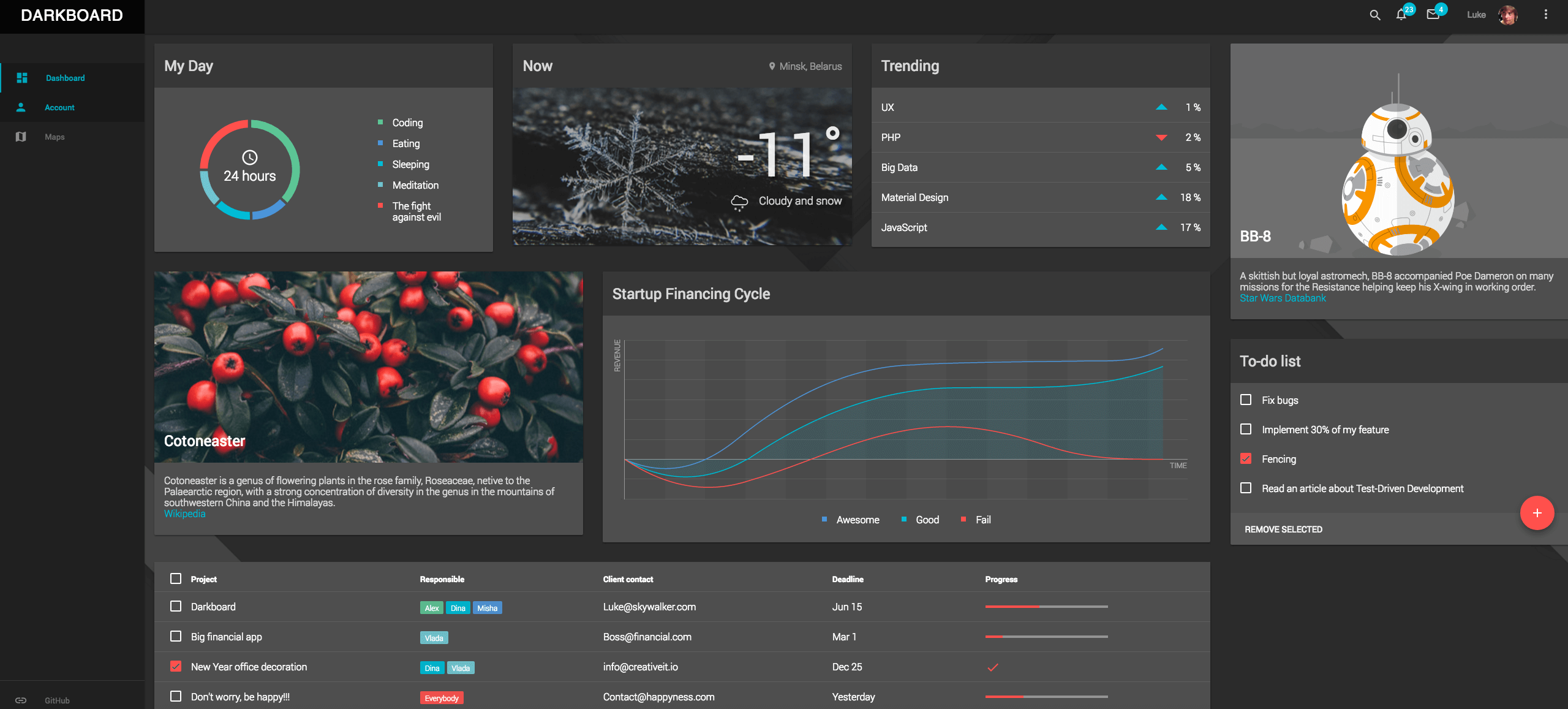Toggle the Fencing to-do checkbox
The height and width of the screenshot is (709, 1568).
[1246, 459]
